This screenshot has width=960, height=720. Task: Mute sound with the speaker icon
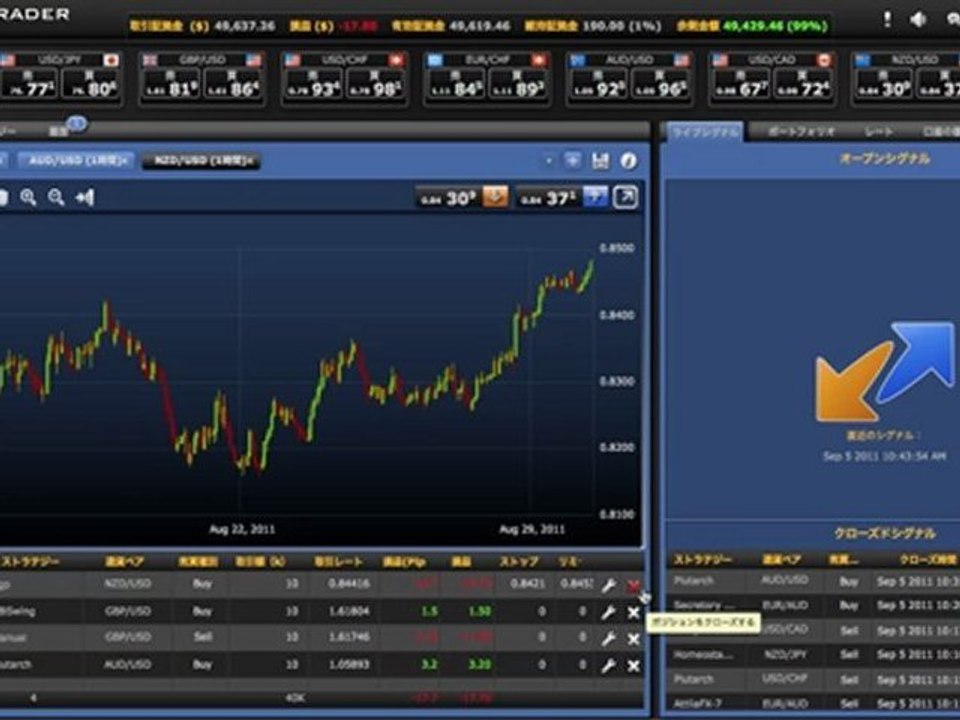tap(918, 20)
